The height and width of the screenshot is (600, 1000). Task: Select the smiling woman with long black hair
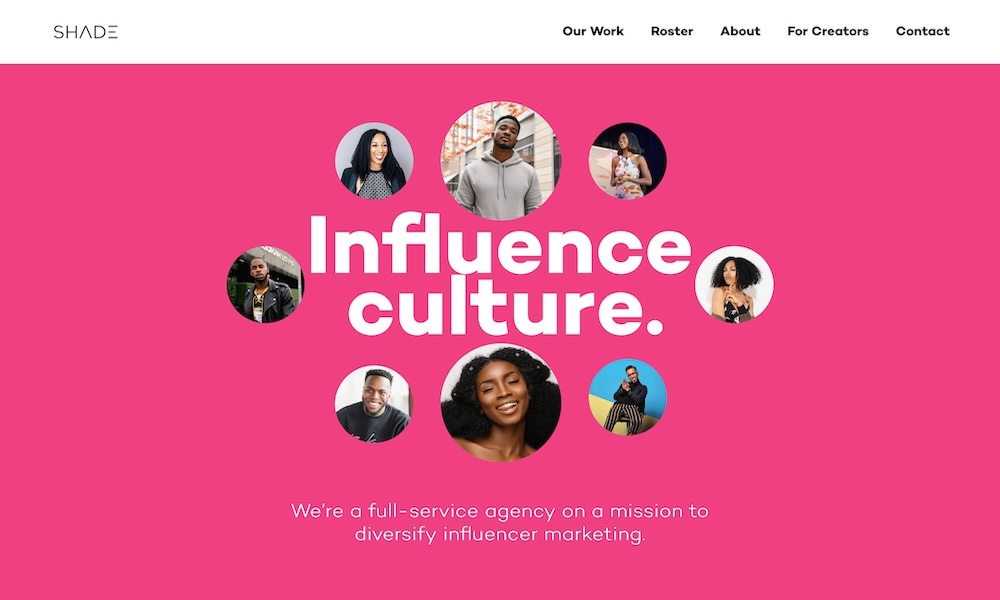coord(374,161)
